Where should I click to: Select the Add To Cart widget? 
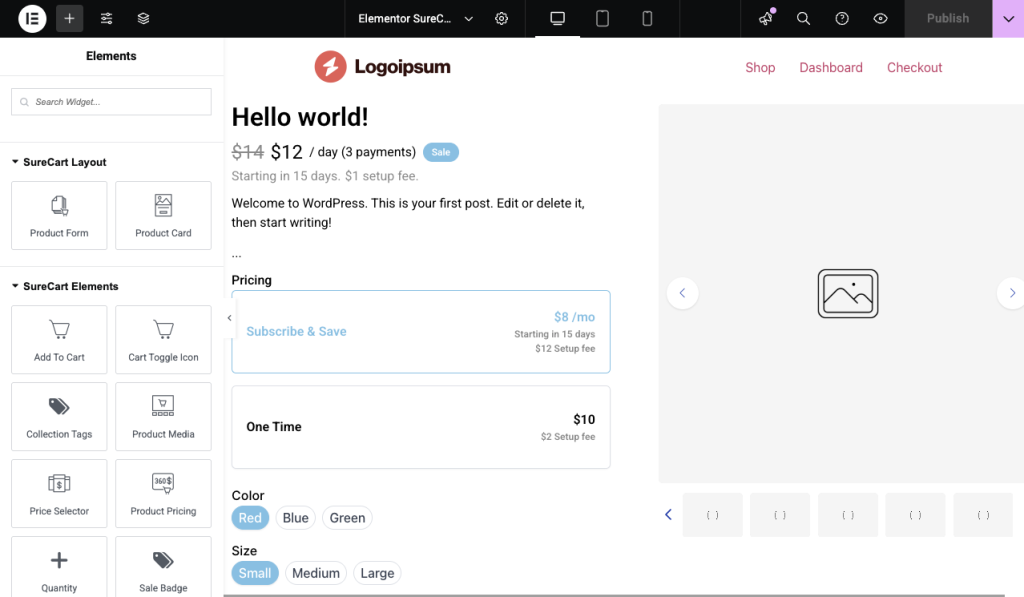coord(59,340)
